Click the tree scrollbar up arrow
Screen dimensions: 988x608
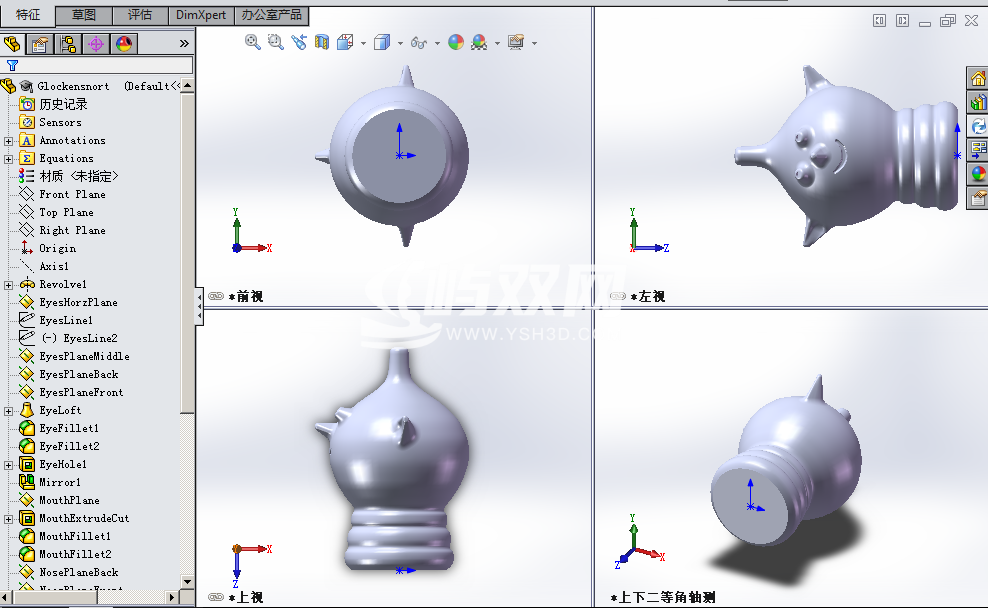[187, 85]
